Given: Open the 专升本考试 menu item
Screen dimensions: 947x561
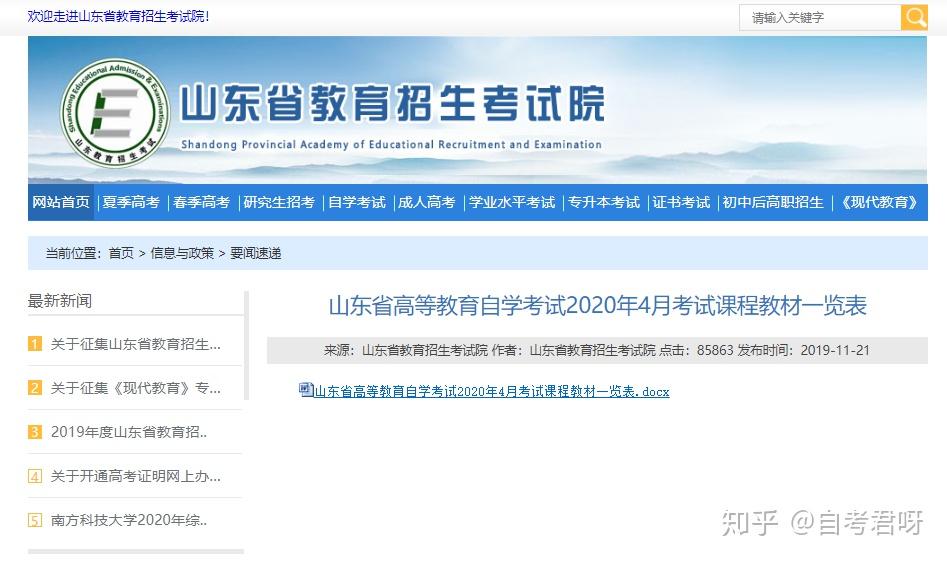Looking at the screenshot, I should 604,202.
